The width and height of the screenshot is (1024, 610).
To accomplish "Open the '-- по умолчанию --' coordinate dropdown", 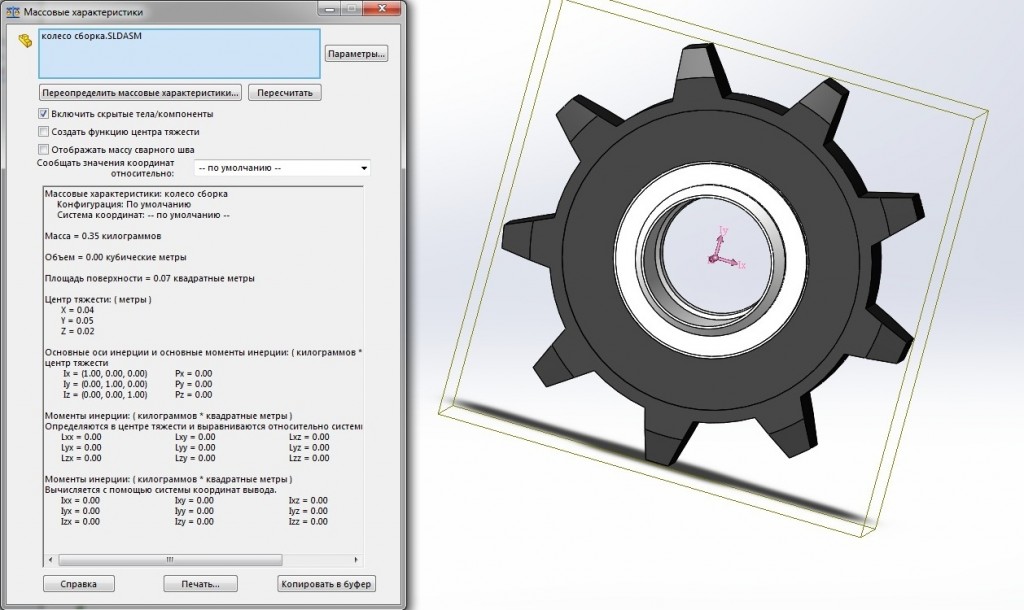I will coord(282,168).
